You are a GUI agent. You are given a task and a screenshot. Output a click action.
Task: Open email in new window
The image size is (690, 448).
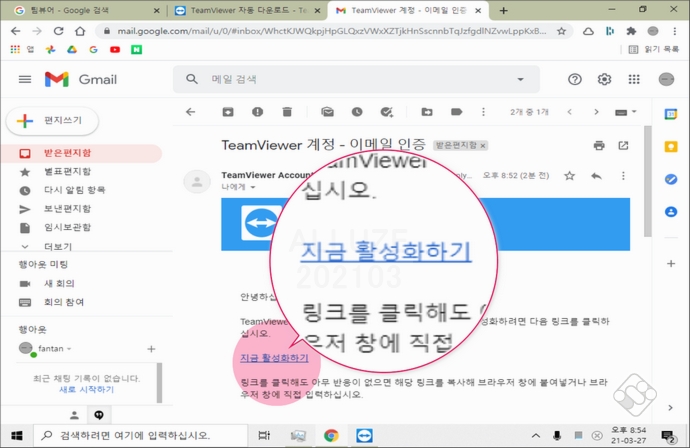(623, 145)
